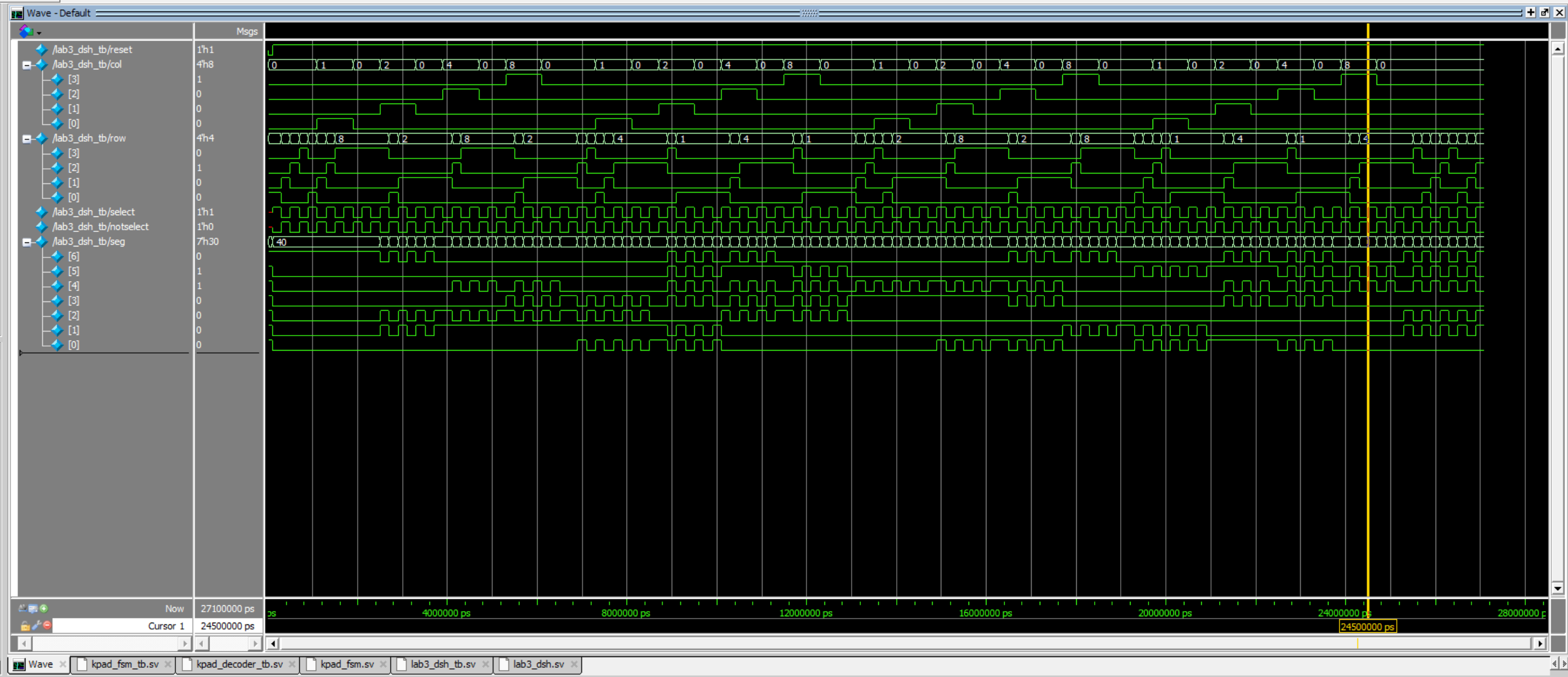This screenshot has width=1568, height=677.
Task: Click the grid and timeline properties icon
Action: (x=32, y=608)
